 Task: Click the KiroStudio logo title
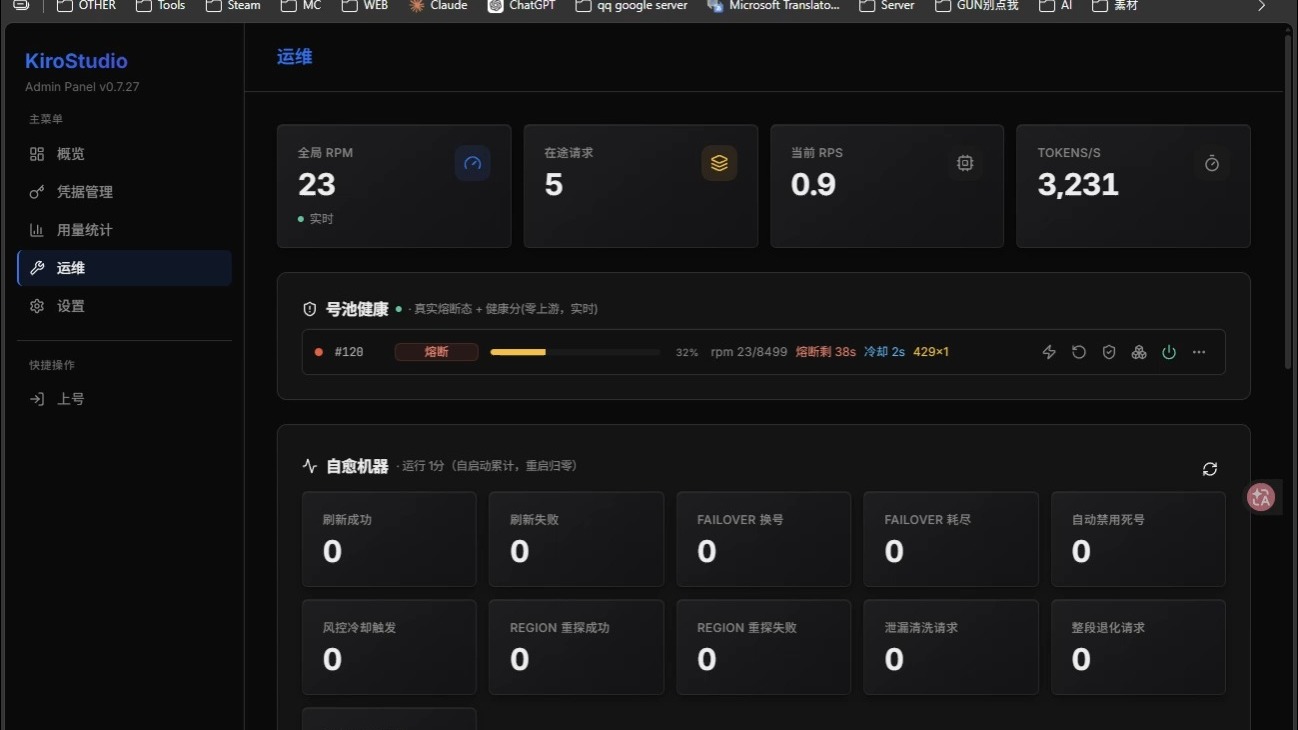[76, 61]
